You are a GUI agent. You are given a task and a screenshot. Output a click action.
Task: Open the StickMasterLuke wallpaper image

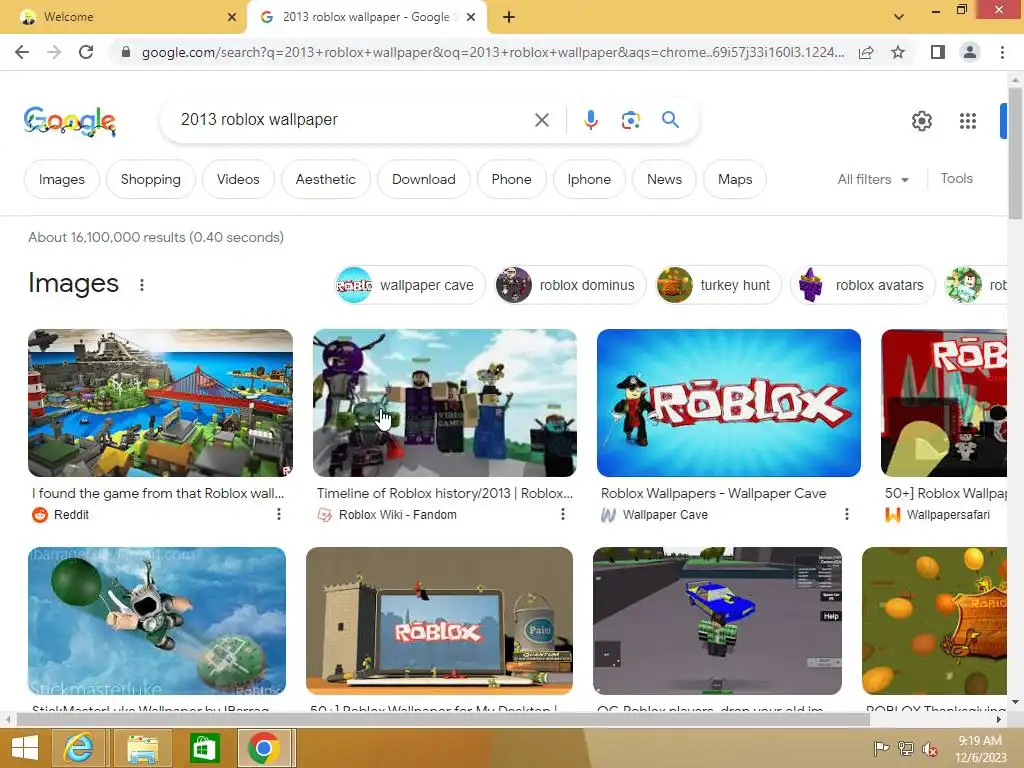tap(157, 621)
